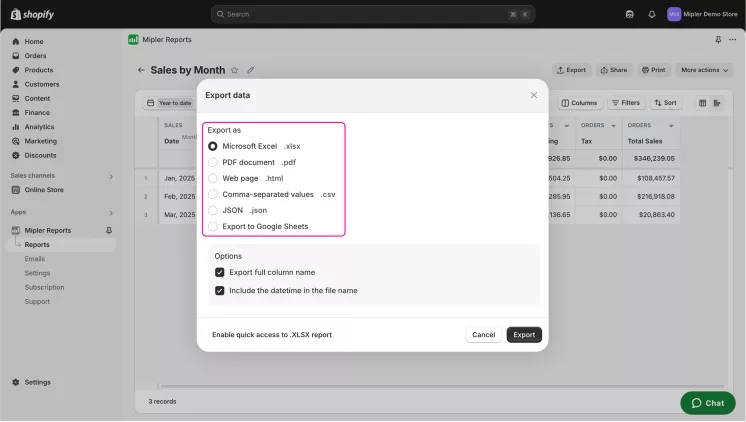Image resolution: width=746 pixels, height=422 pixels.
Task: Open ORDERS Total Sales column dropdown arrow
Action: click(x=671, y=126)
